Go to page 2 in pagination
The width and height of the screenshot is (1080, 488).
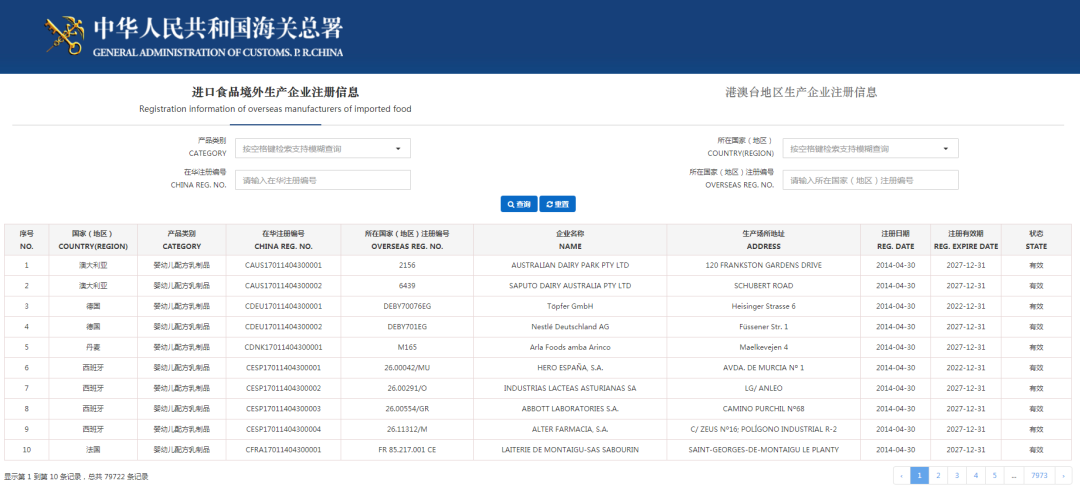click(x=938, y=476)
